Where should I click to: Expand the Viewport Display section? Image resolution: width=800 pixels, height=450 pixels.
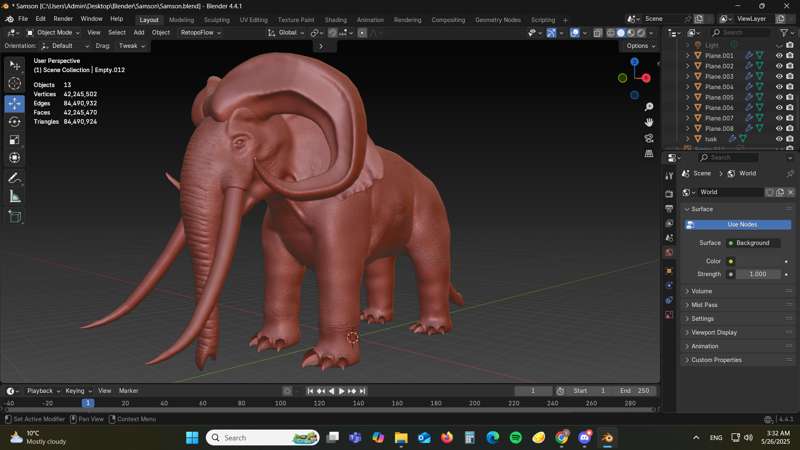click(x=714, y=332)
